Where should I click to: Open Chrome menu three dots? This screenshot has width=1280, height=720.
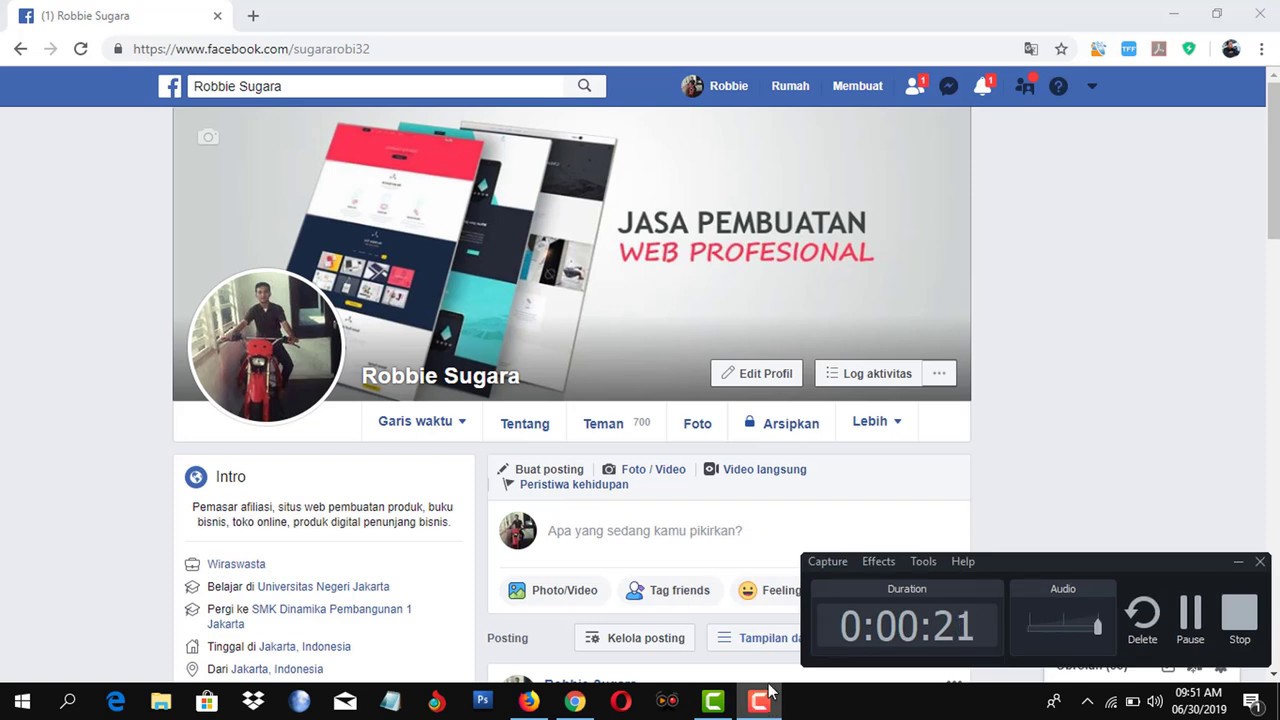[1261, 48]
